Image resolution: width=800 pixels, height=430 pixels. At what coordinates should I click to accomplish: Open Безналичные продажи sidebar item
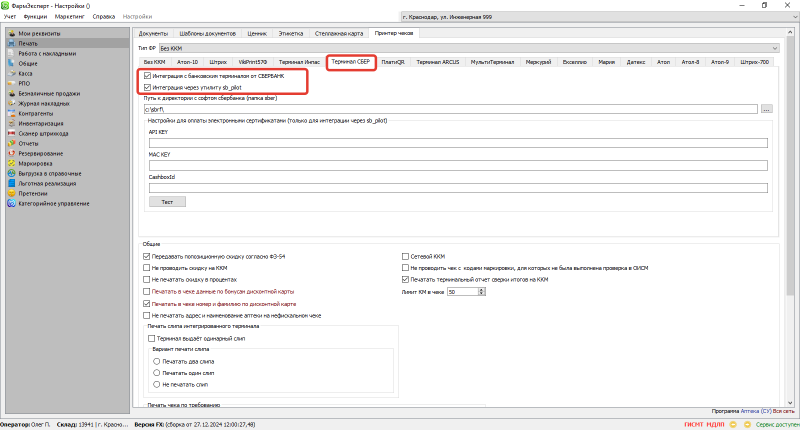pyautogui.click(x=48, y=93)
